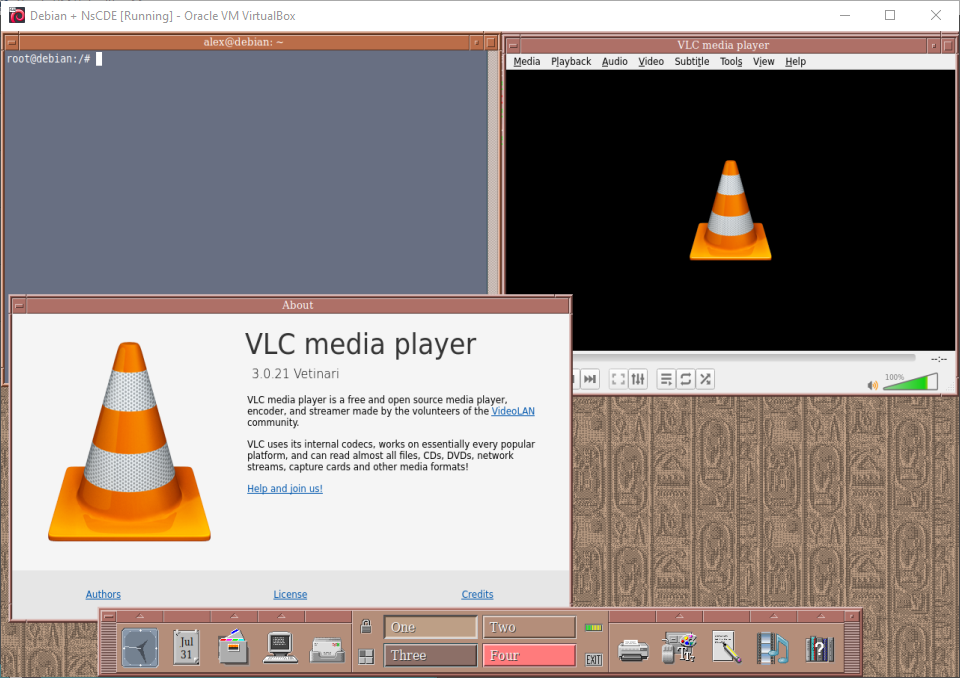Switch to workspace Two
The image size is (960, 678).
coord(529,627)
